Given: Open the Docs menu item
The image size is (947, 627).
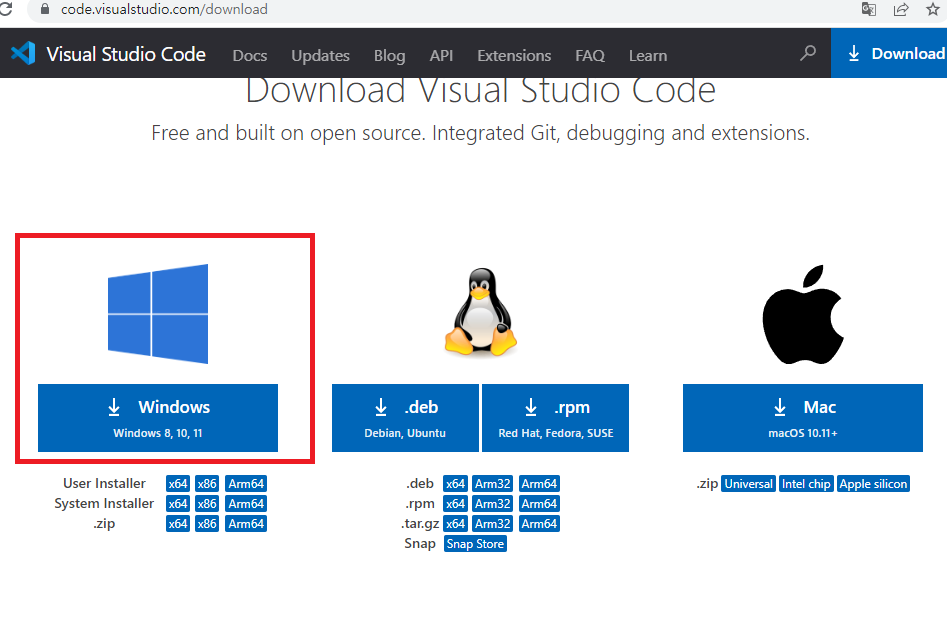Looking at the screenshot, I should 249,56.
